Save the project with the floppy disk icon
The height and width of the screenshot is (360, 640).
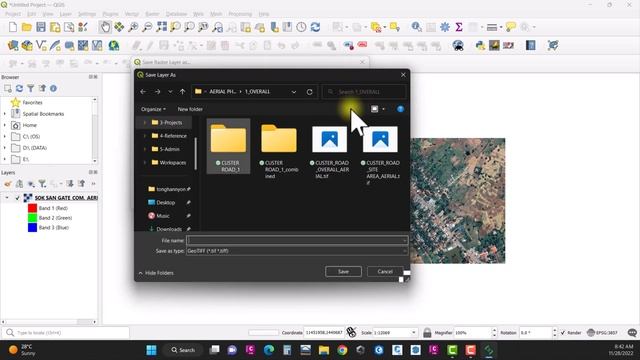click(41, 27)
